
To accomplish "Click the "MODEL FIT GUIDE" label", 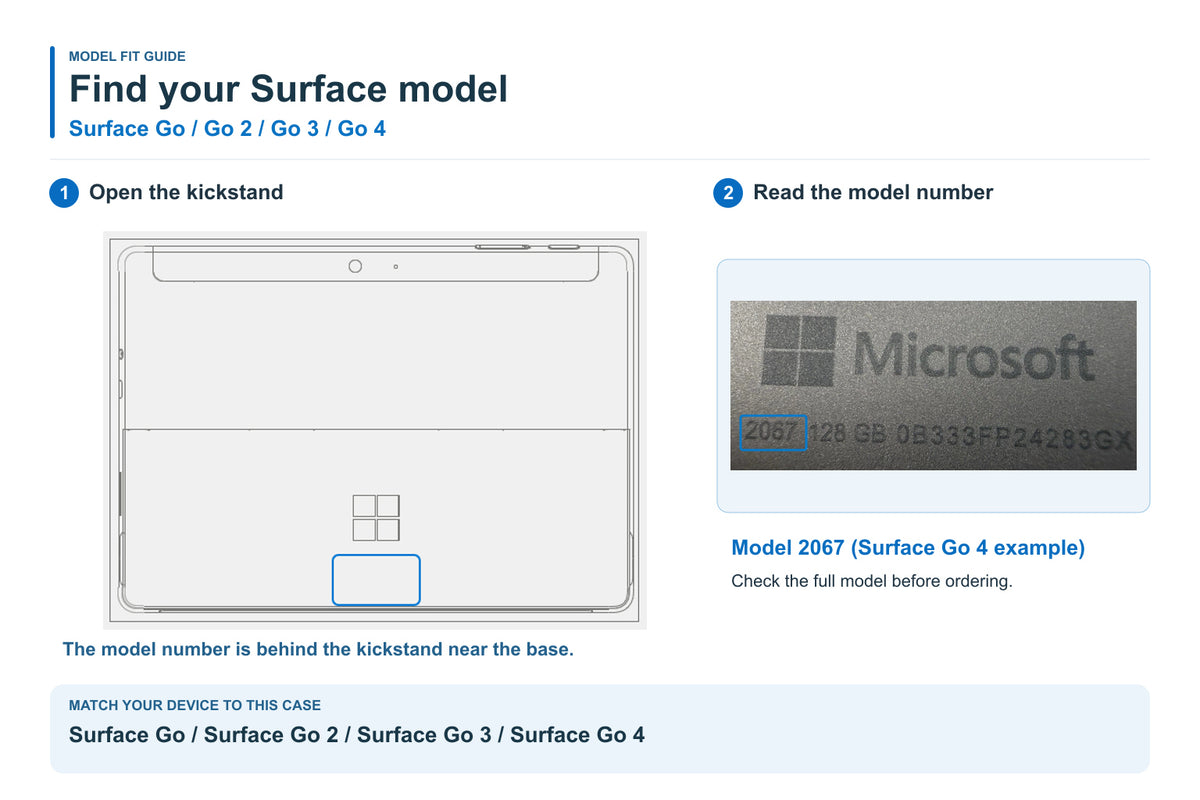I will coord(127,56).
